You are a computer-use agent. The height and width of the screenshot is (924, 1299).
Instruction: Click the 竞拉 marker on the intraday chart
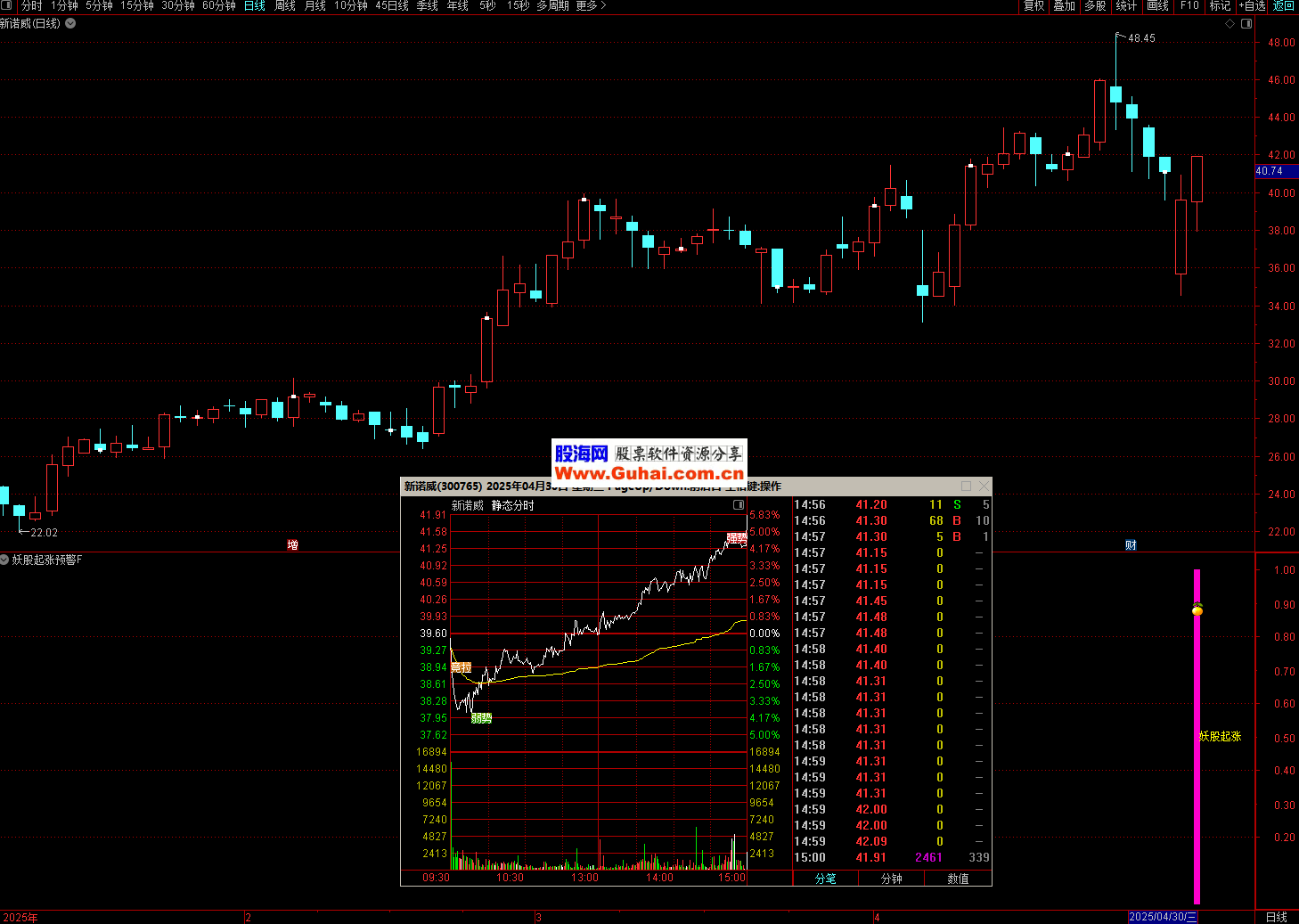pyautogui.click(x=461, y=667)
